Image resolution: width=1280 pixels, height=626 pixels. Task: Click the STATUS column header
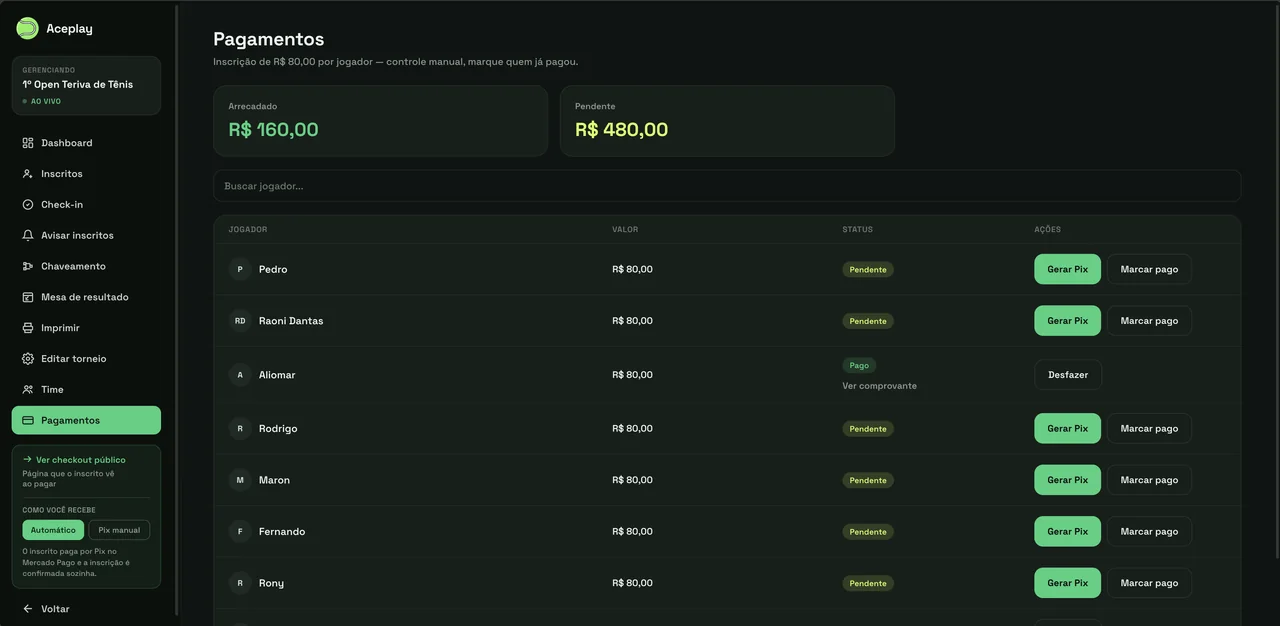point(857,230)
